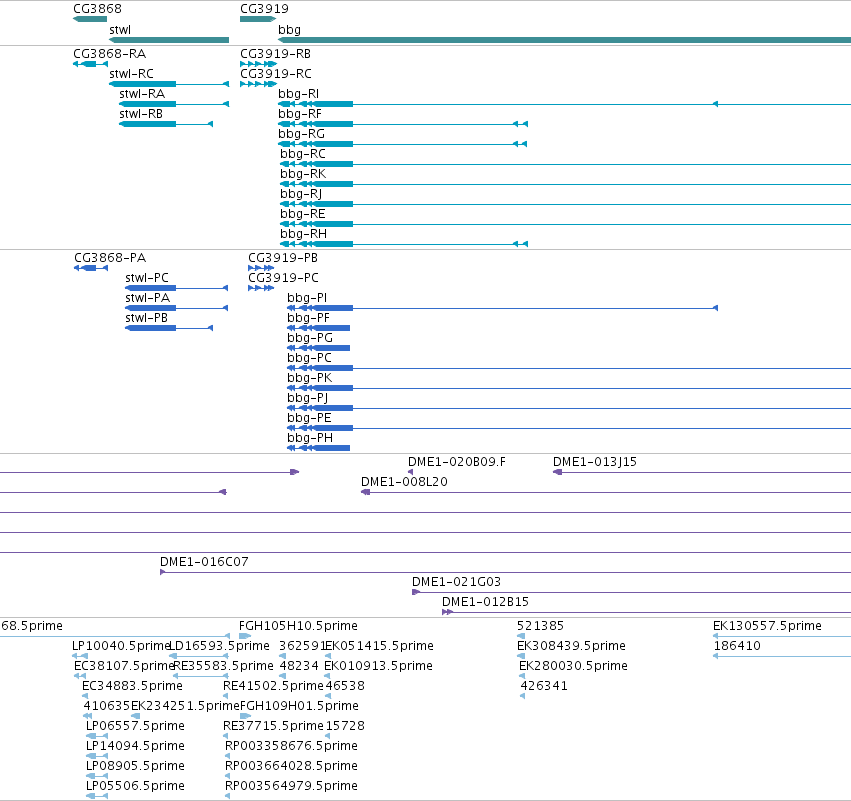Click EST feature 186410

tap(737, 646)
